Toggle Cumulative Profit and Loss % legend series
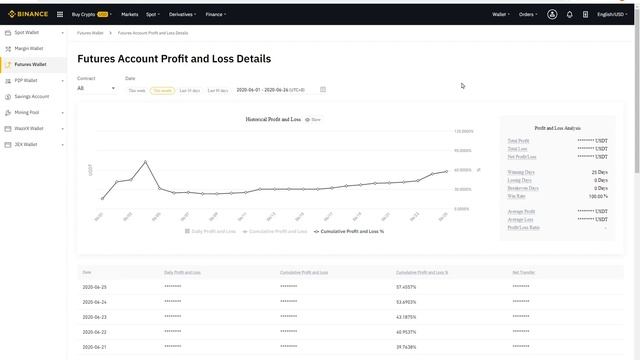The image size is (640, 360). (349, 231)
